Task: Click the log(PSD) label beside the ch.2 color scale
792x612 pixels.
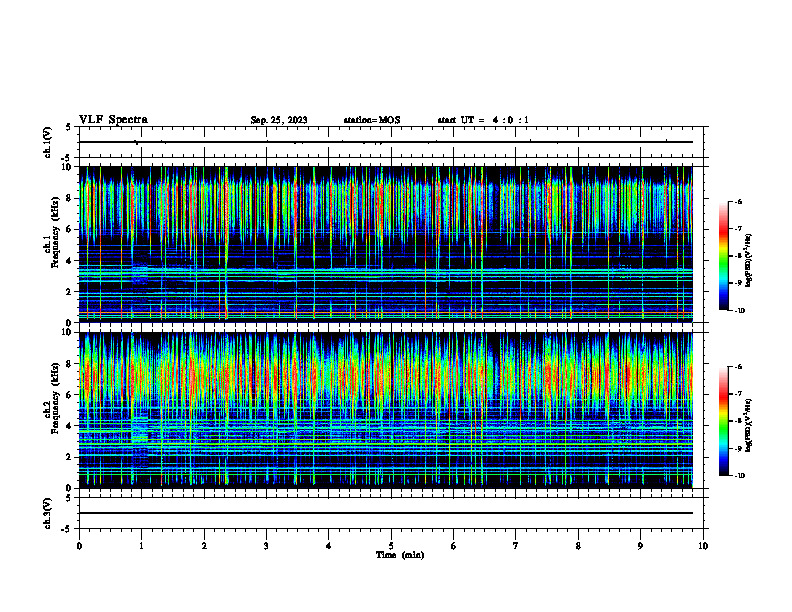Action: point(749,426)
